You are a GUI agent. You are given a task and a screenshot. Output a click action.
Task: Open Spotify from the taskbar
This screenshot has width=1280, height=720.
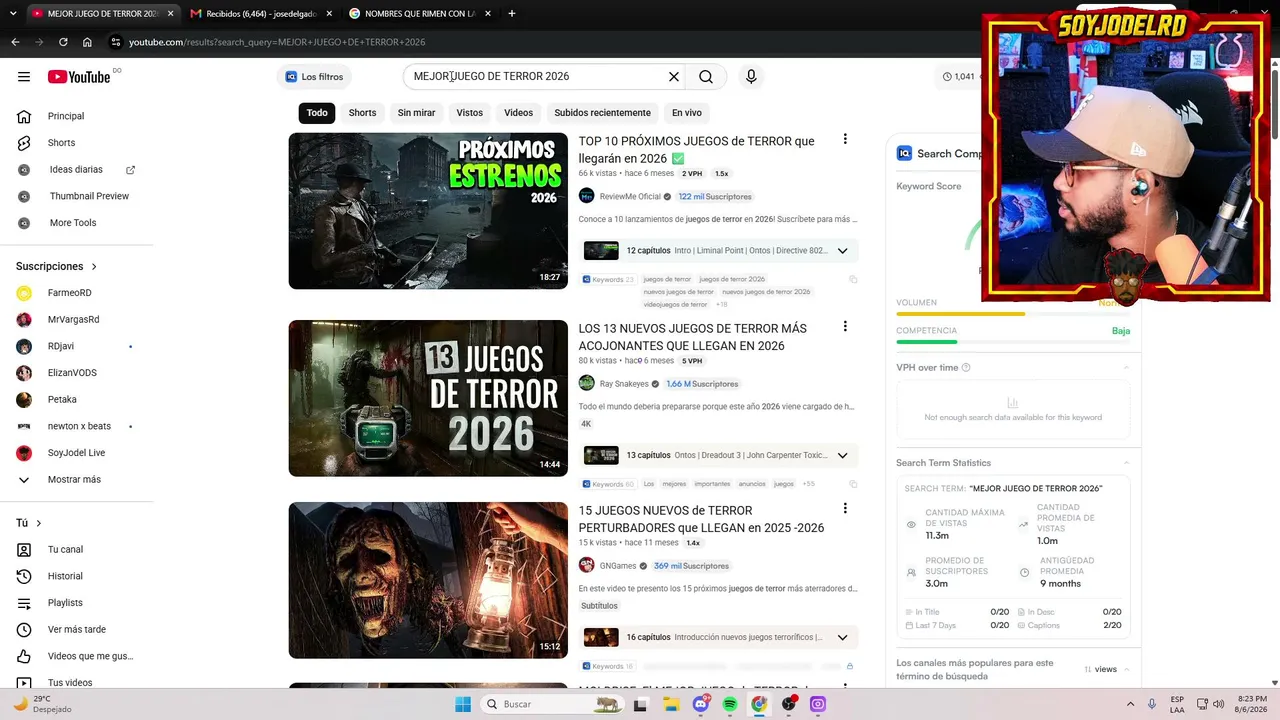point(730,704)
